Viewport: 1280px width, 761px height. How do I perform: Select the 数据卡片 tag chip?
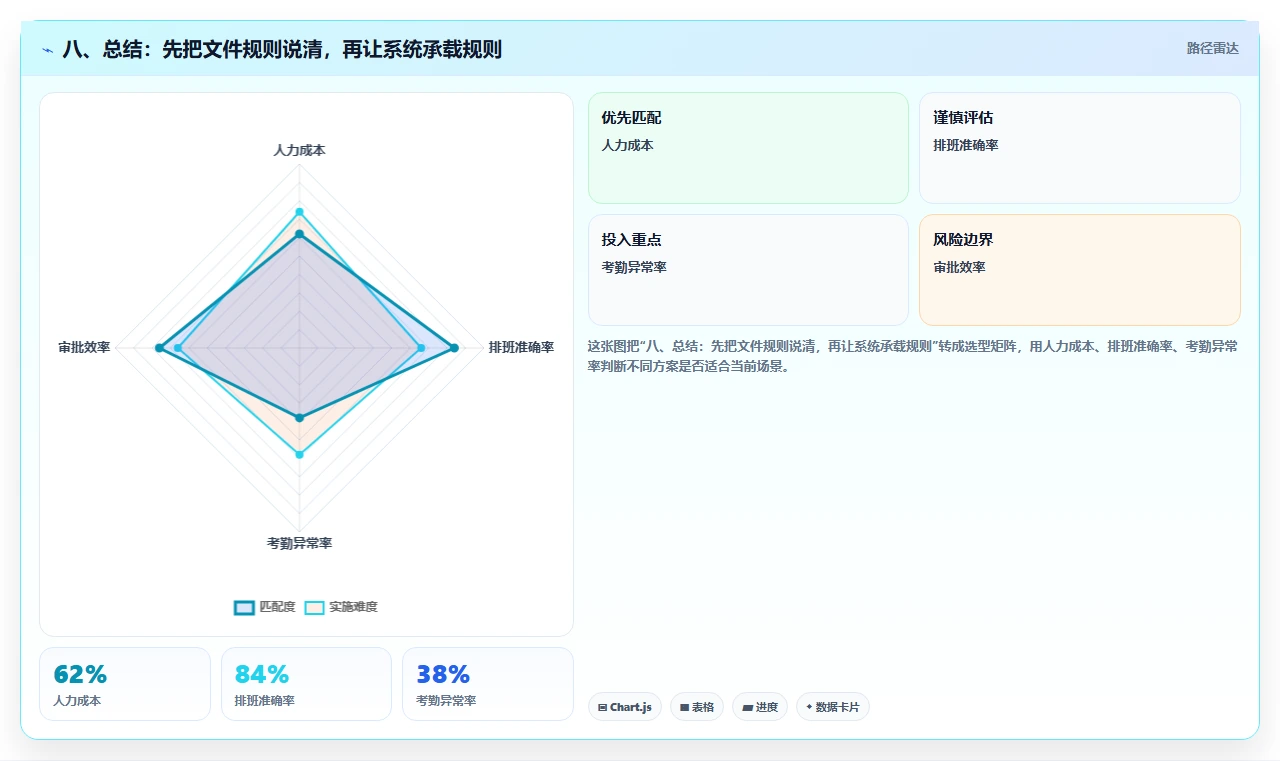tap(833, 707)
